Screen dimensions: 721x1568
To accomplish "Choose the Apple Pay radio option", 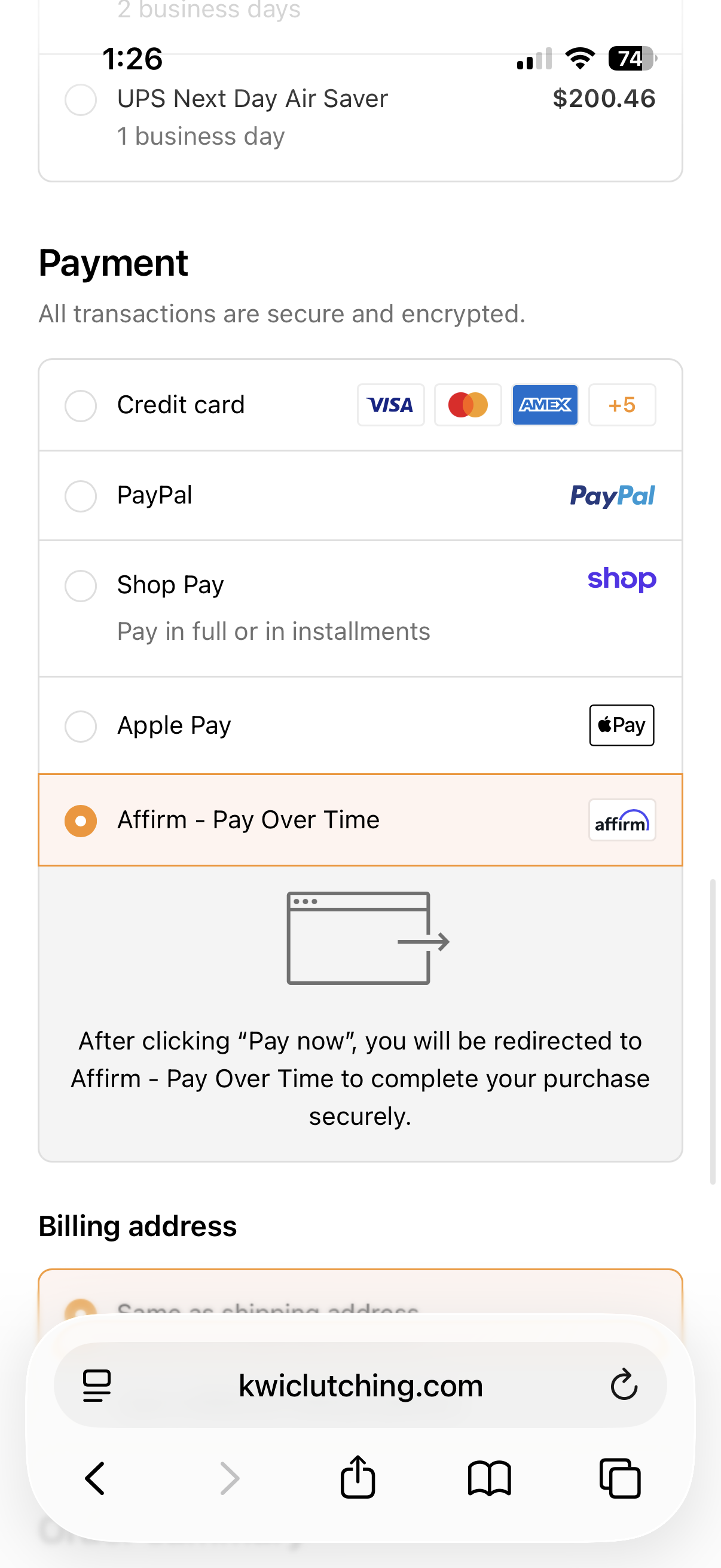I will pyautogui.click(x=81, y=725).
